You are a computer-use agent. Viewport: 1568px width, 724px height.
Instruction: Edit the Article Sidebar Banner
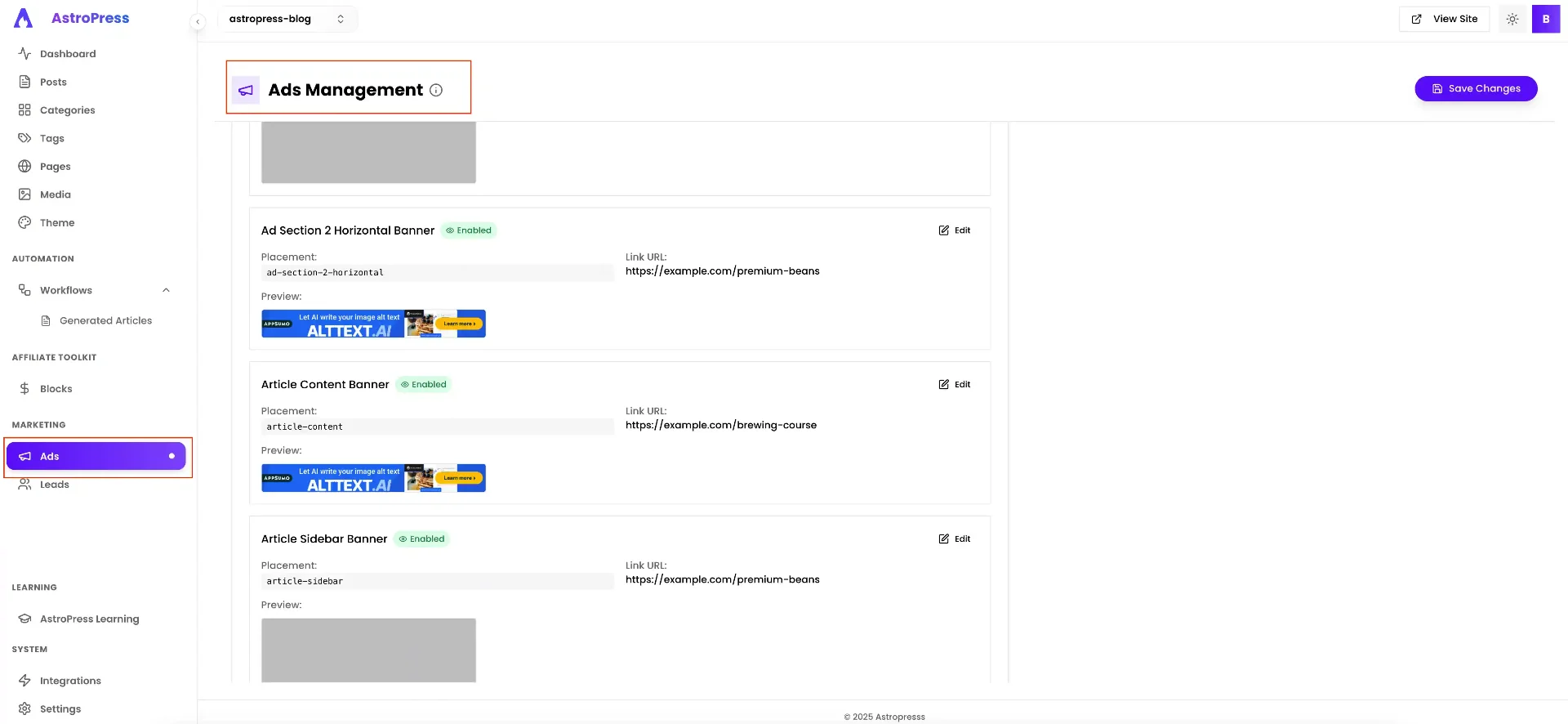[x=954, y=539]
